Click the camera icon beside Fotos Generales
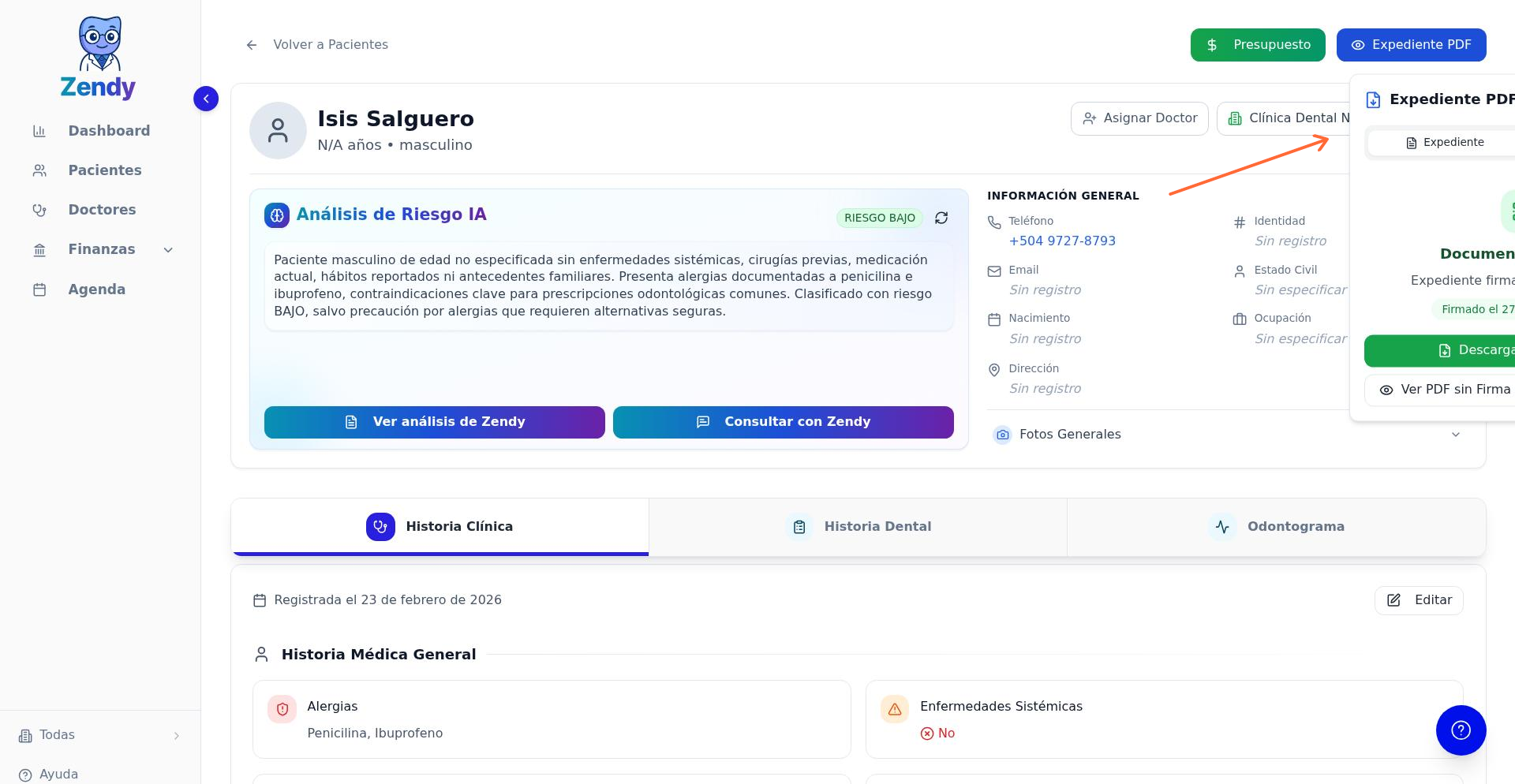Screen dimensions: 1515x784 (x=1002, y=435)
